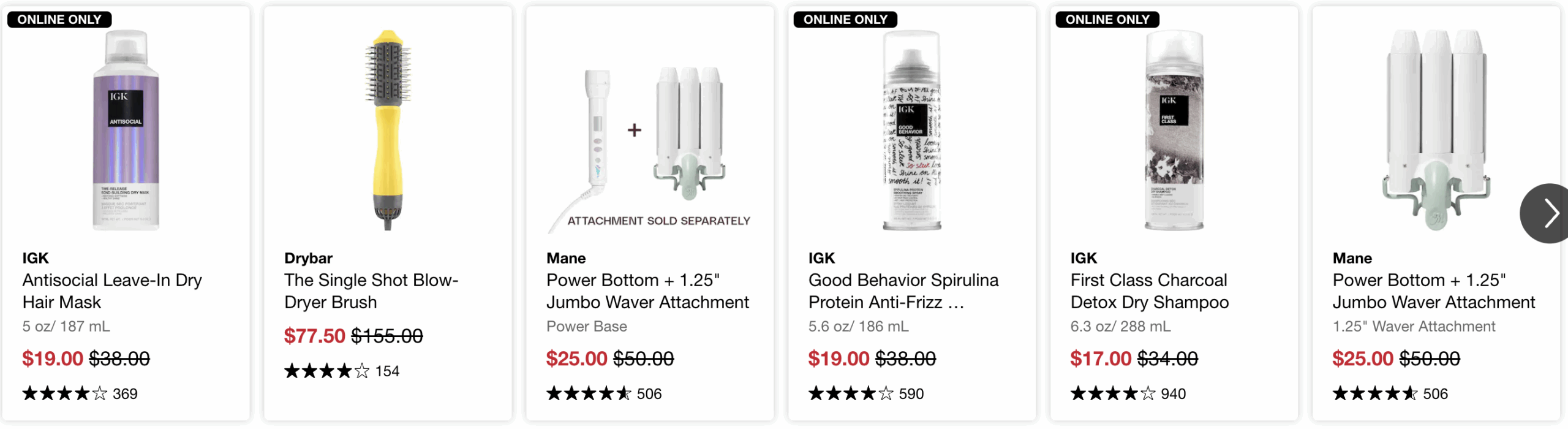Open Good Behavior Spirulina Protein Anti-Frizz link
The width and height of the screenshot is (1568, 429).
click(903, 291)
